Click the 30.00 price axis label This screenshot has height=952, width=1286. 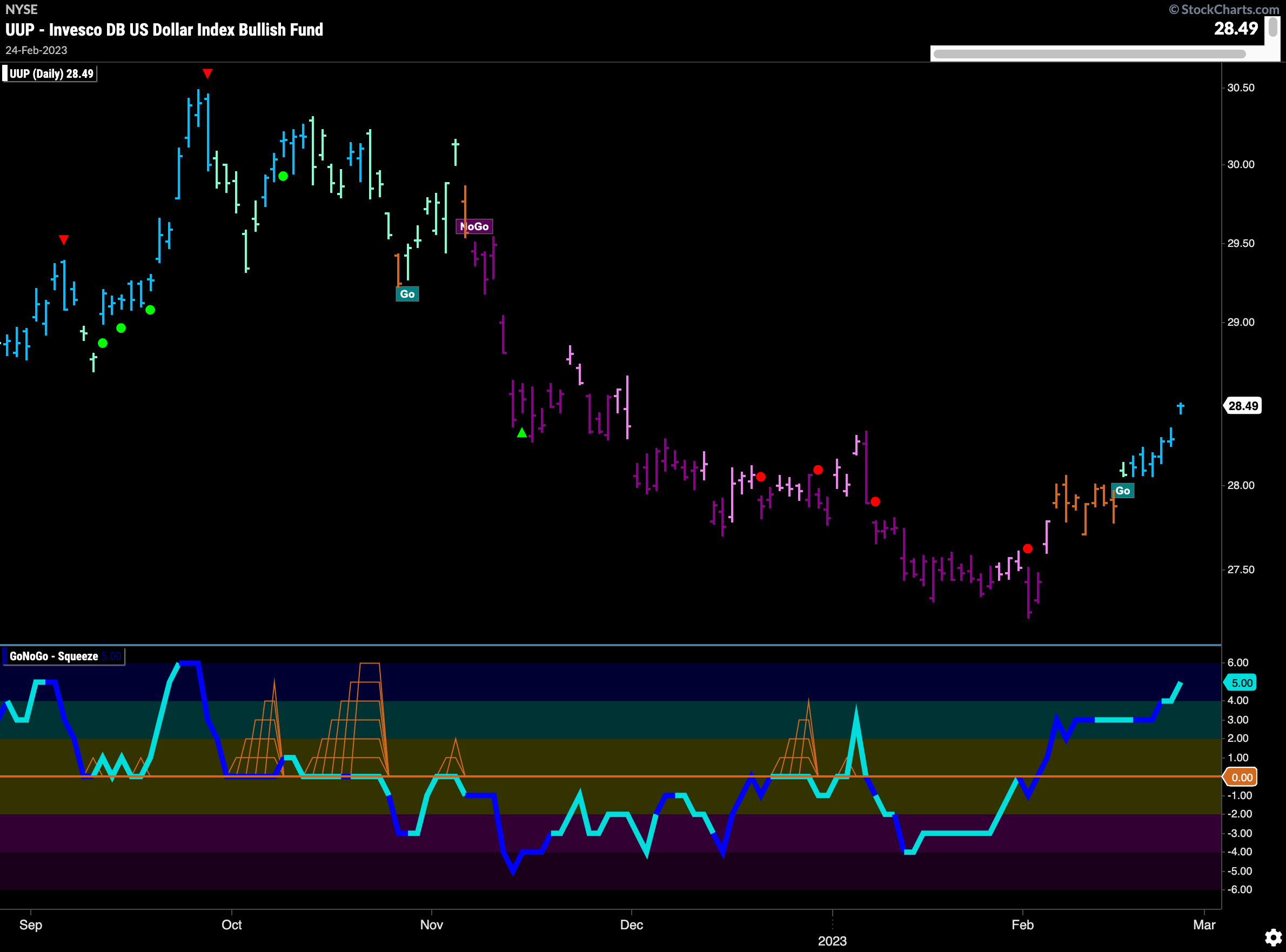coord(1241,164)
